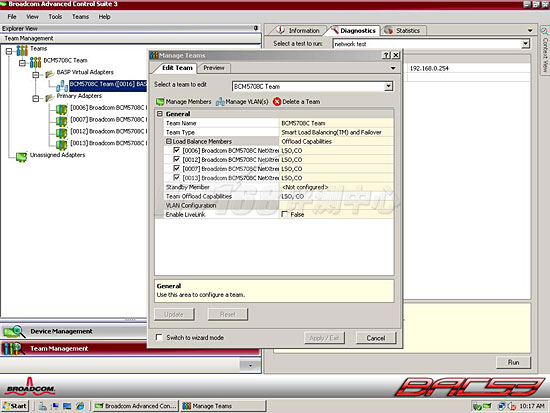
Task: Click the help question mark in Manage Teams
Action: (x=386, y=55)
